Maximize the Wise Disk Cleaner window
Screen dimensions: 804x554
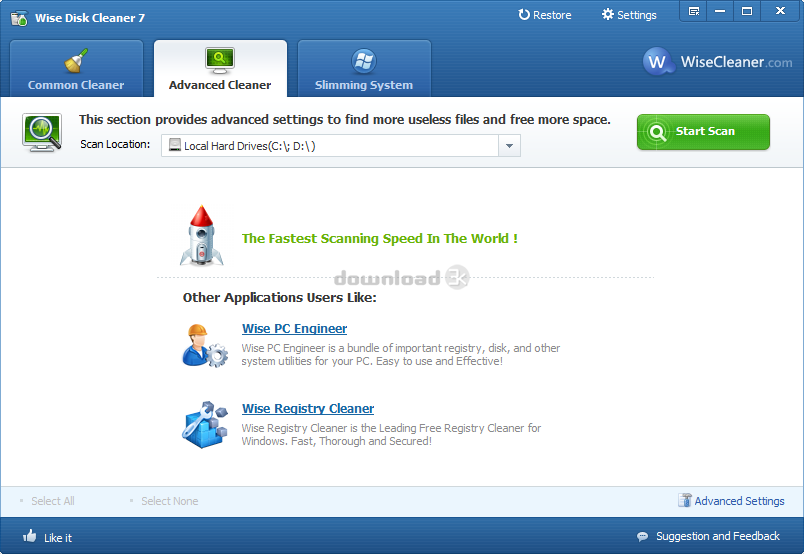pos(747,11)
